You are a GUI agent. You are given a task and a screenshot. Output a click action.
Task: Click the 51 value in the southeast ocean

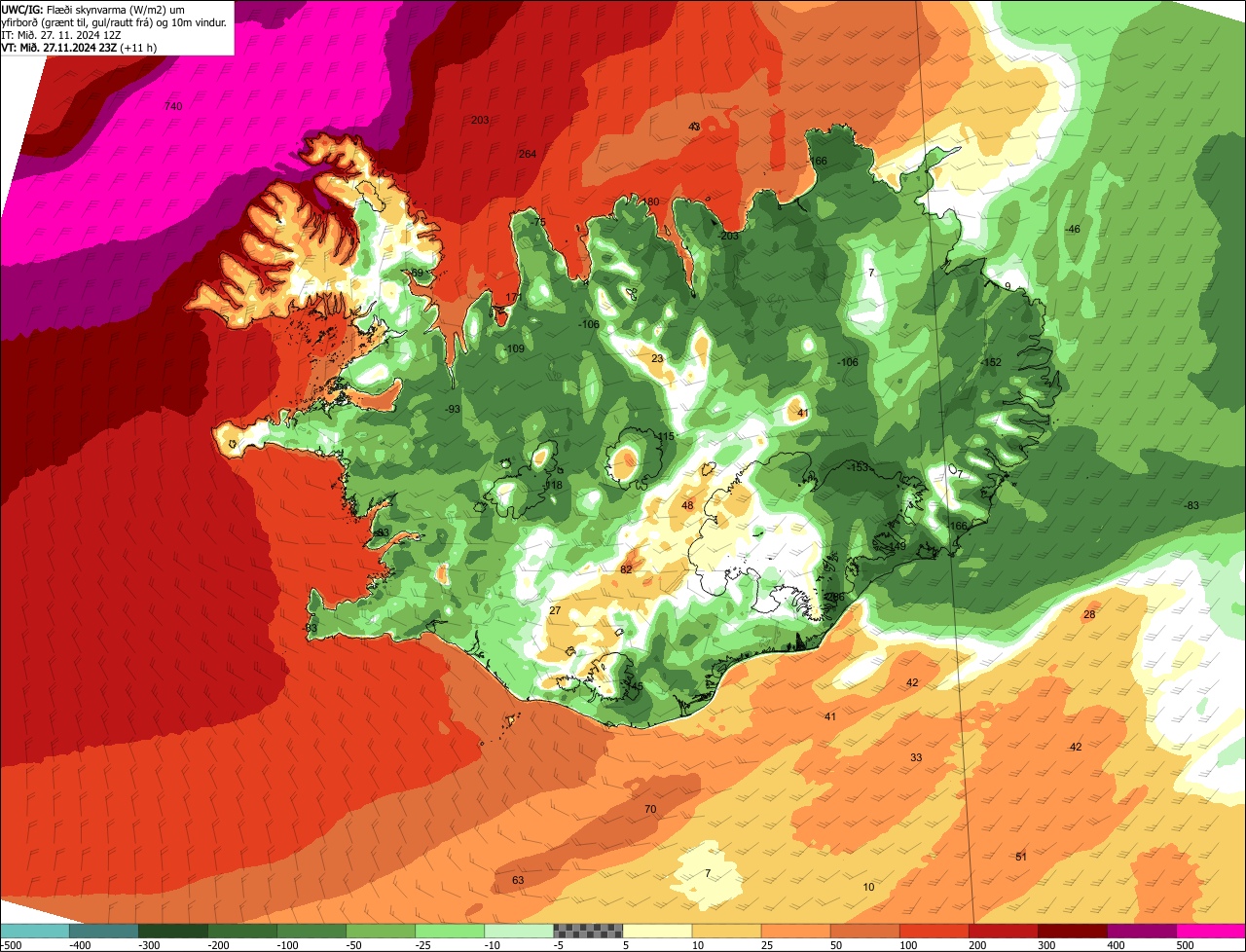point(1021,857)
